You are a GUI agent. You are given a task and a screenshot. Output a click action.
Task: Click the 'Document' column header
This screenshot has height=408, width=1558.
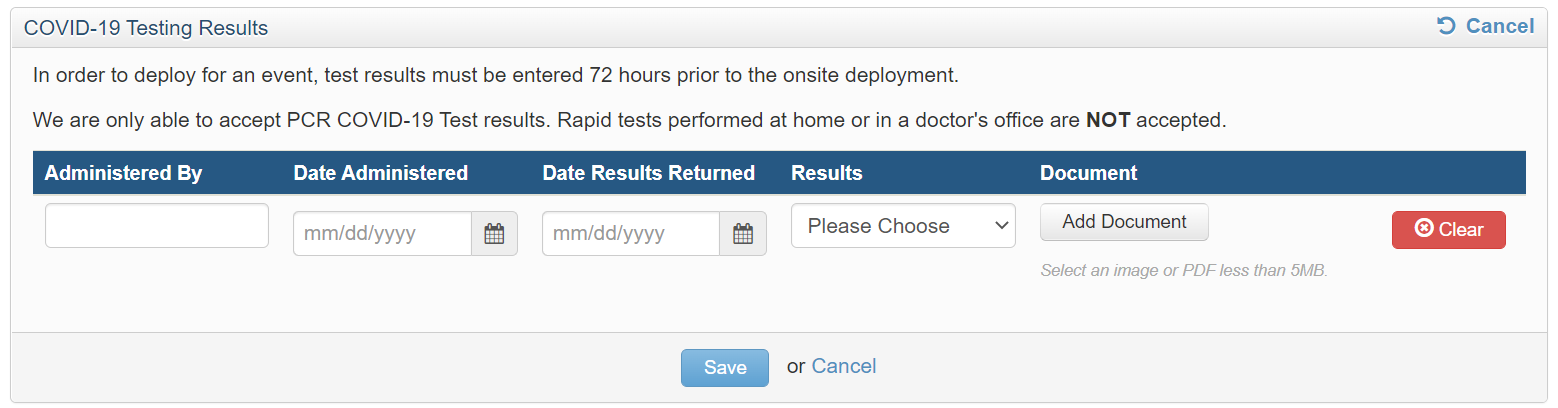pos(1088,173)
